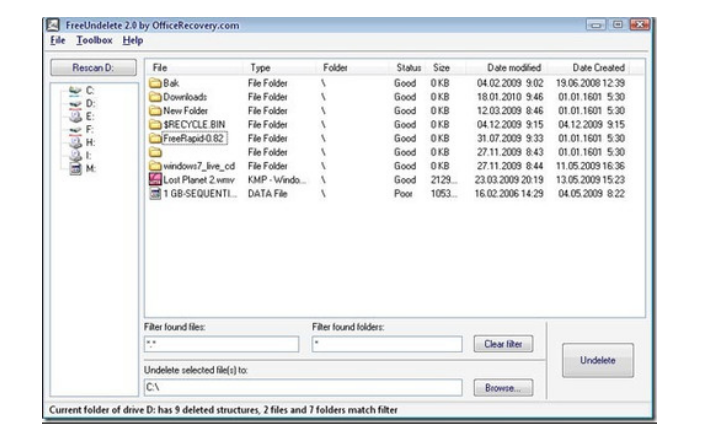Select the Bak folder name
702x442 pixels.
(171, 83)
